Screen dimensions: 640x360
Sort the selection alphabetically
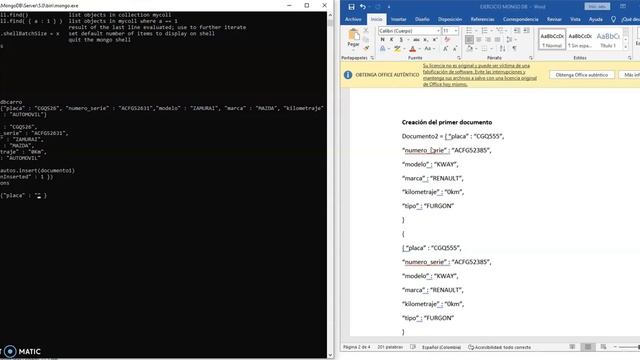tap(502, 49)
